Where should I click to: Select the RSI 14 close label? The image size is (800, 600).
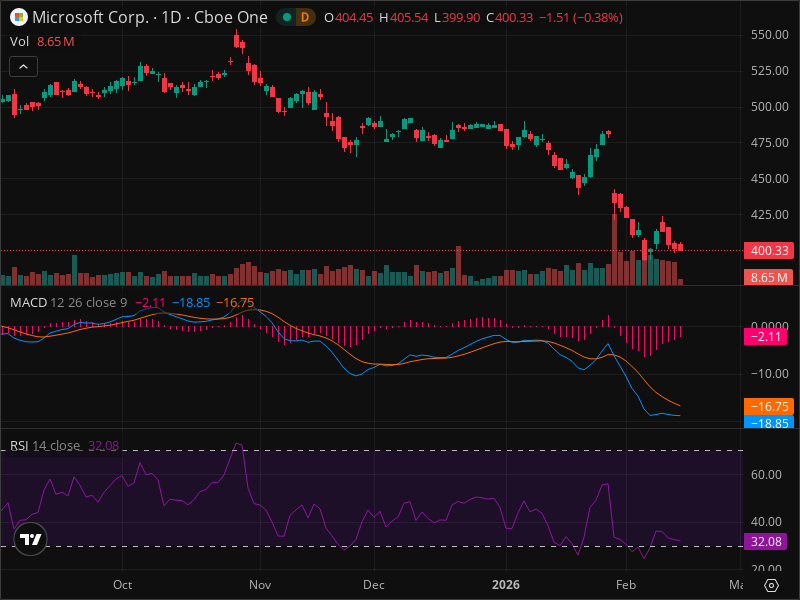click(45, 446)
